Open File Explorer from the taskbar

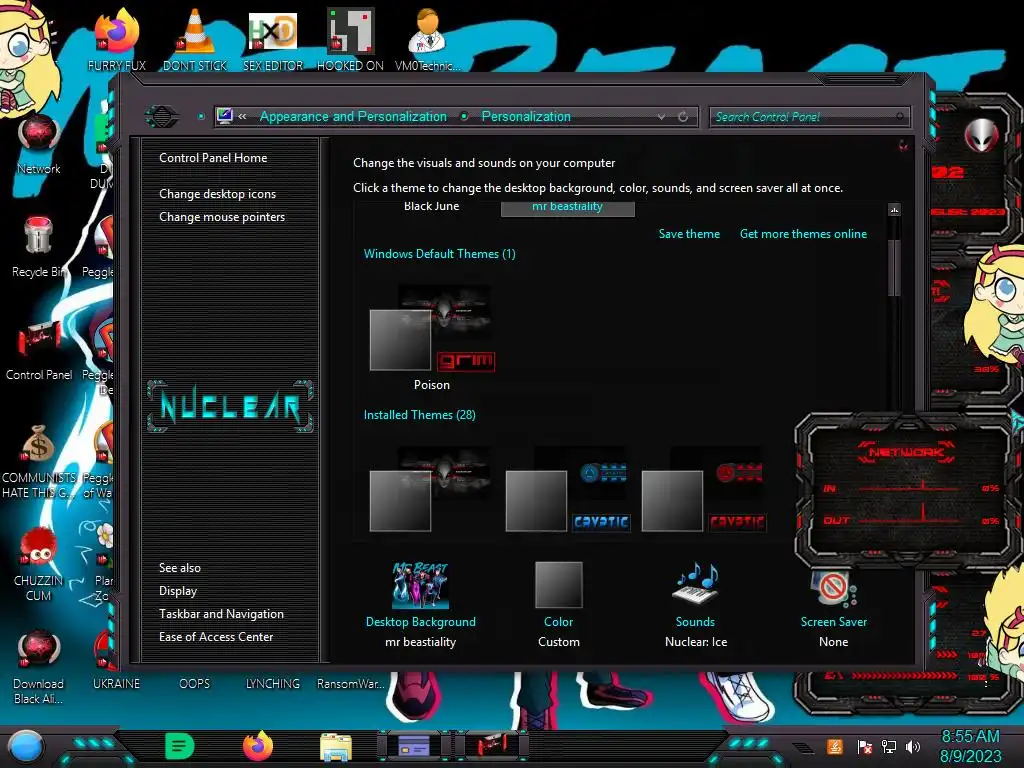click(x=336, y=747)
